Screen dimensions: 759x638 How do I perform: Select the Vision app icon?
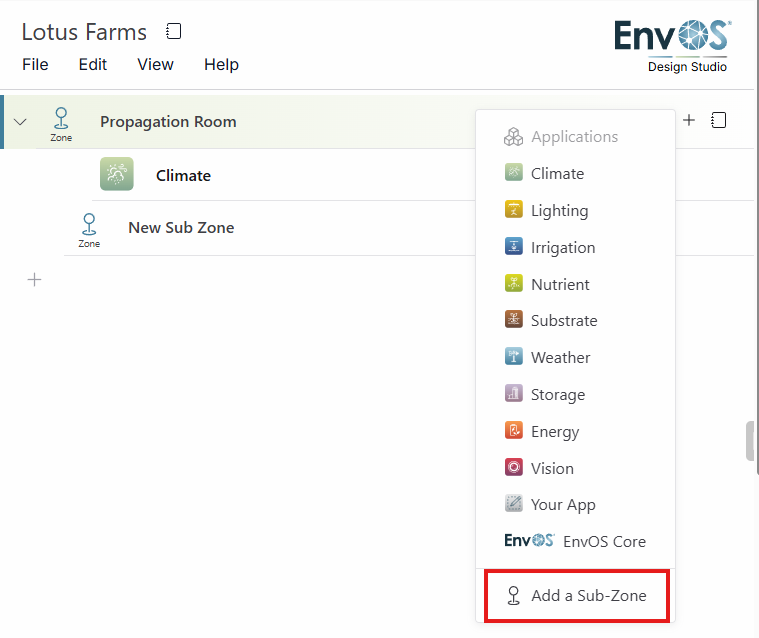(514, 467)
